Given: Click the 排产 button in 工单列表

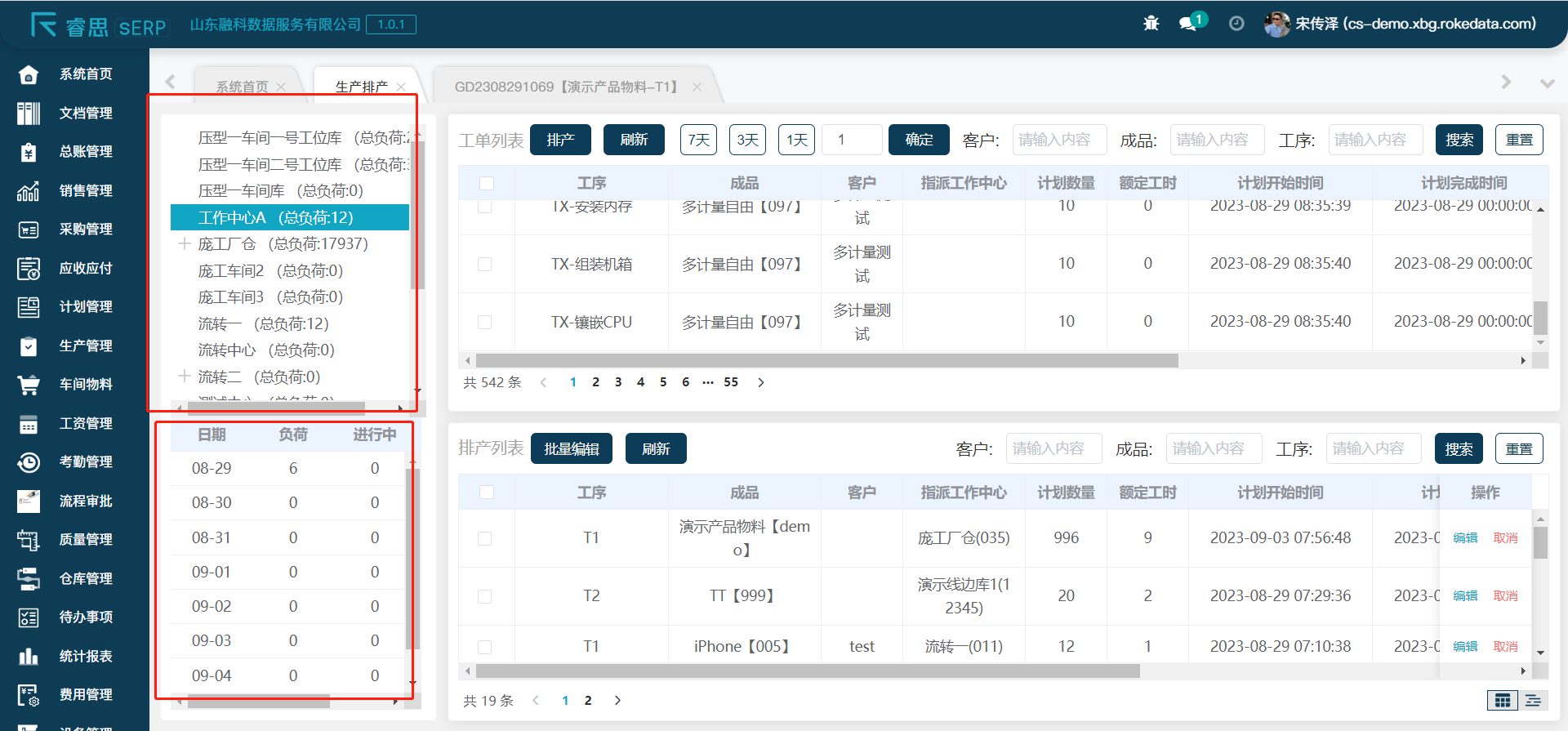Looking at the screenshot, I should pos(560,140).
